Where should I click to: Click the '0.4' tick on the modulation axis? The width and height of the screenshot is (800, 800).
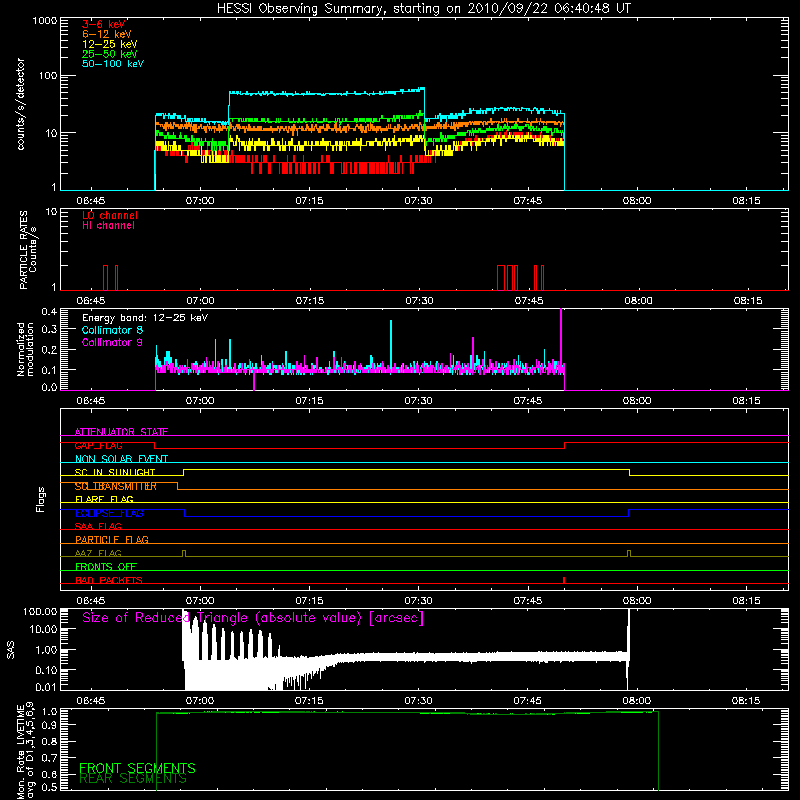click(x=49, y=312)
